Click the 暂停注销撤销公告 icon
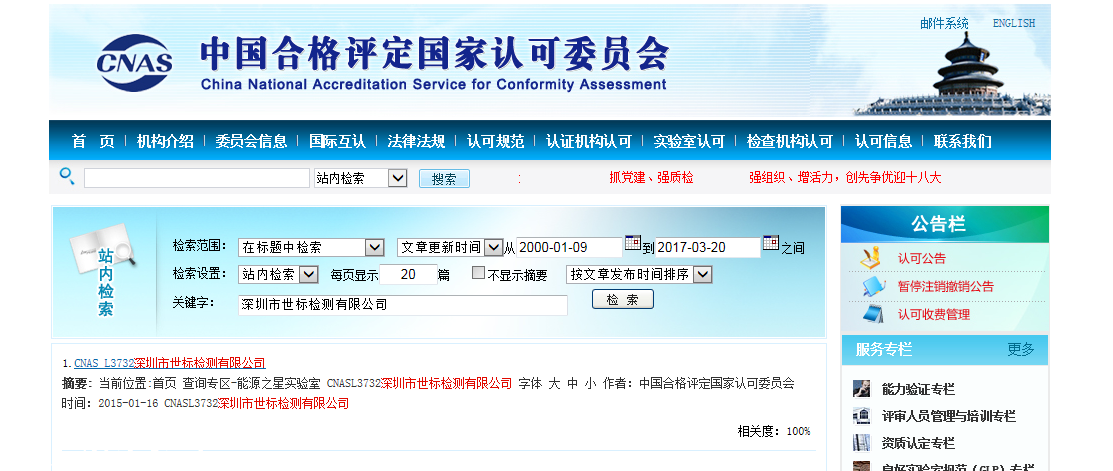Screen dimensions: 1113x471 click(x=873, y=286)
